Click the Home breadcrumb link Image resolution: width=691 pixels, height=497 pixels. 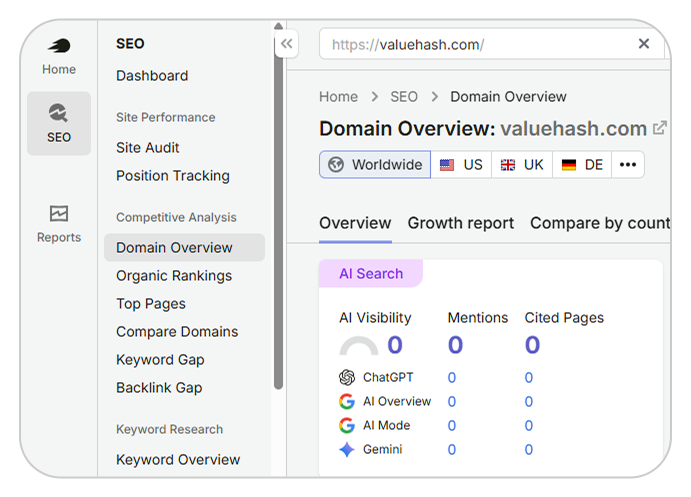[x=338, y=96]
